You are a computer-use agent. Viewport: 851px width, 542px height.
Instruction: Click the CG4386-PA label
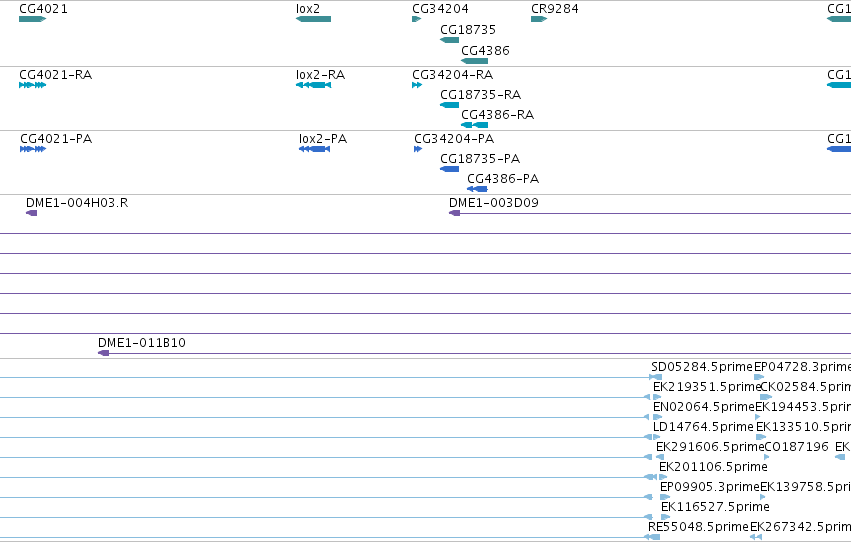503,178
